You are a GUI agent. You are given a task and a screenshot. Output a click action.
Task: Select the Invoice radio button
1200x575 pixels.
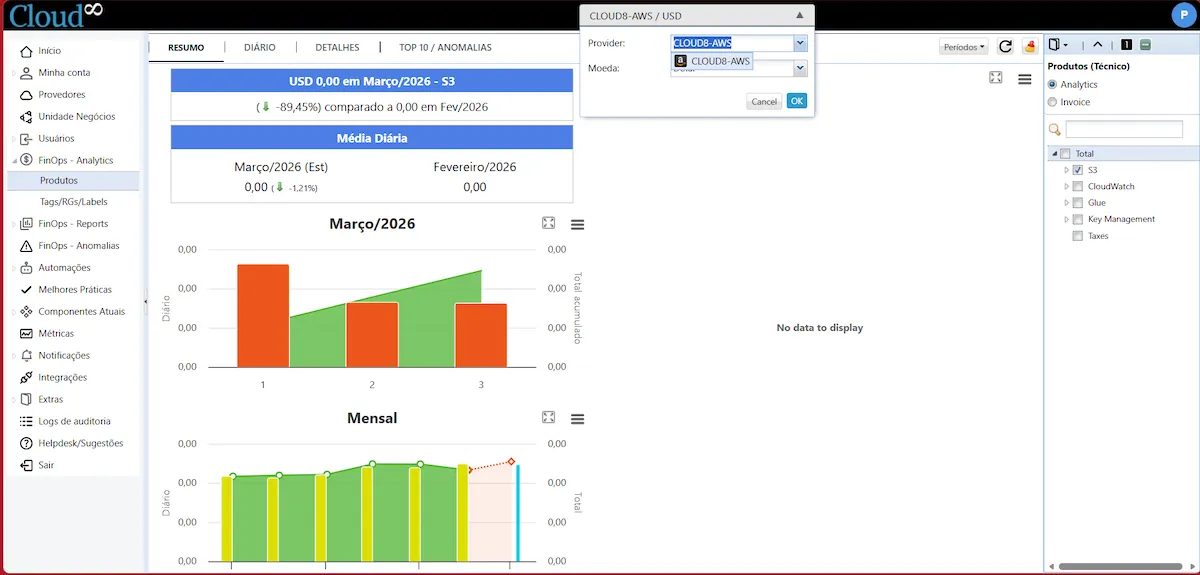(x=1052, y=102)
